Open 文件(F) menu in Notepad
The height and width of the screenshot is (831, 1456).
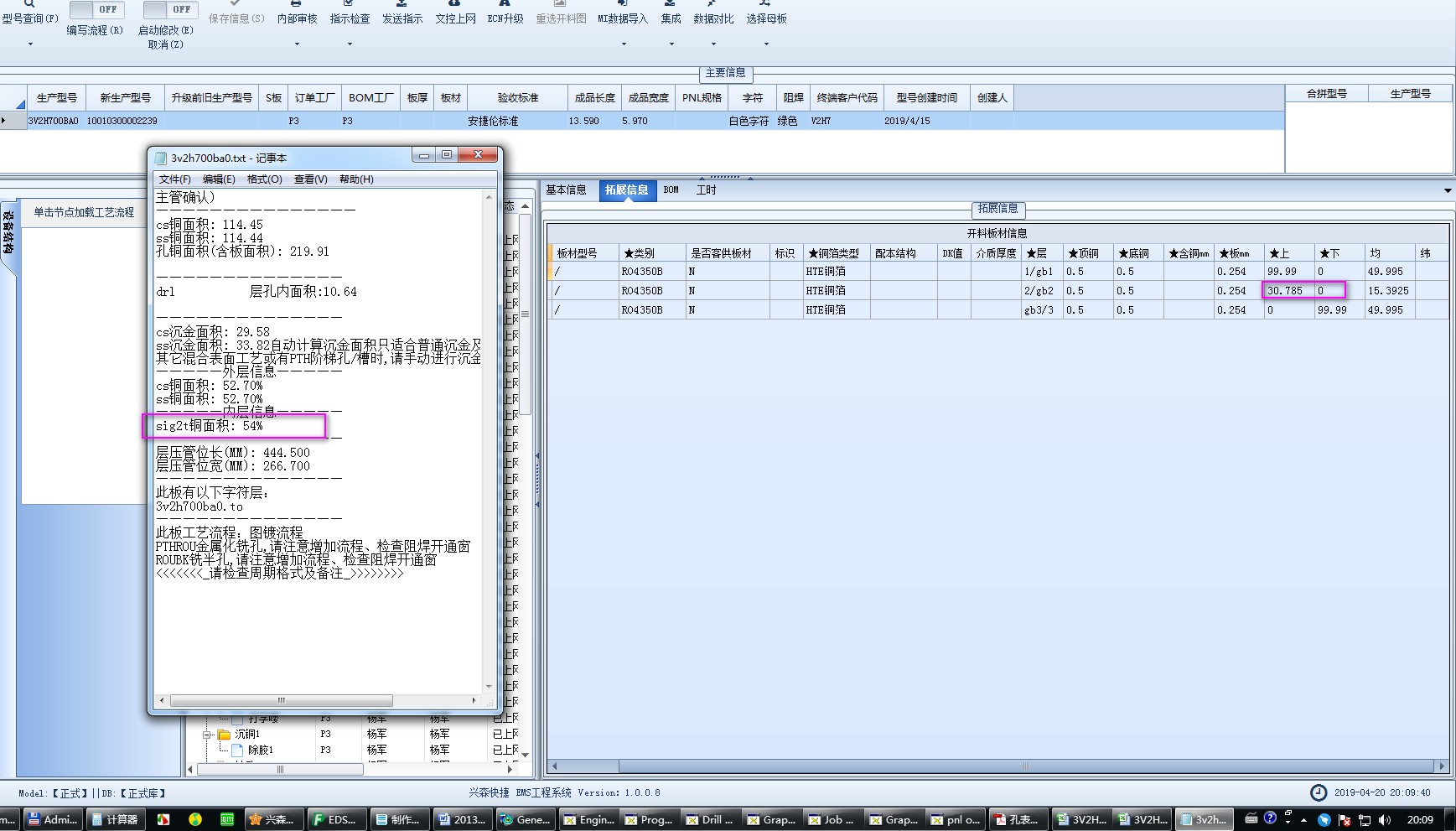tap(175, 179)
